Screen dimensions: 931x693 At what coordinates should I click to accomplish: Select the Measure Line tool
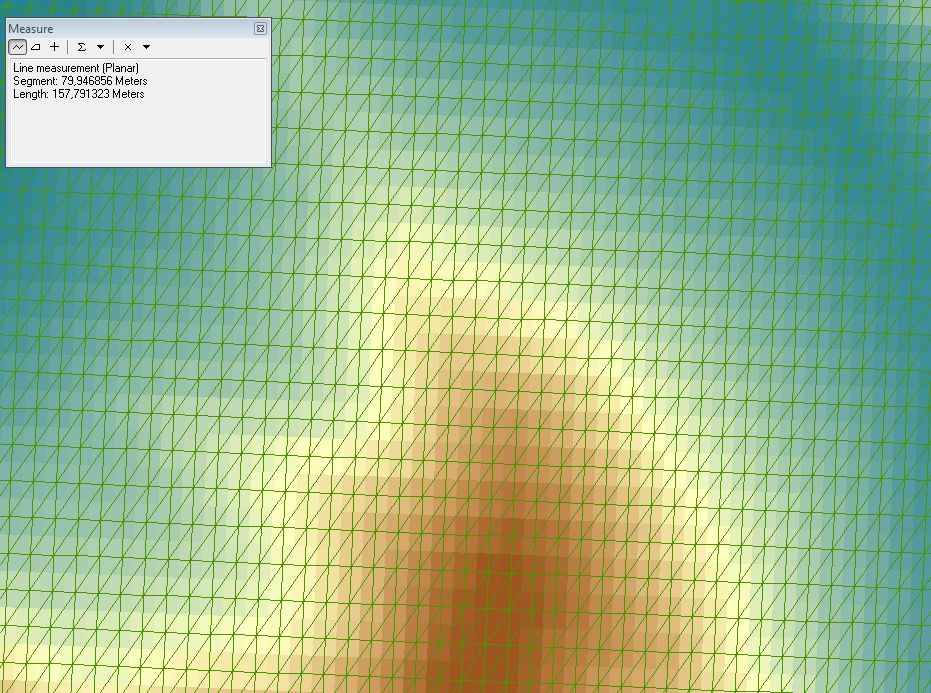click(x=18, y=47)
